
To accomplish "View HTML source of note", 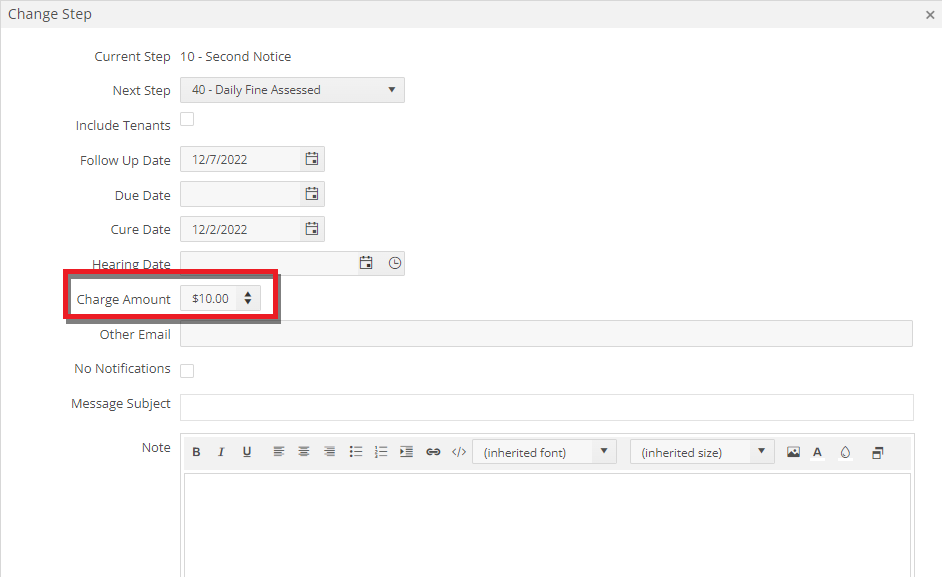I will click(x=459, y=452).
